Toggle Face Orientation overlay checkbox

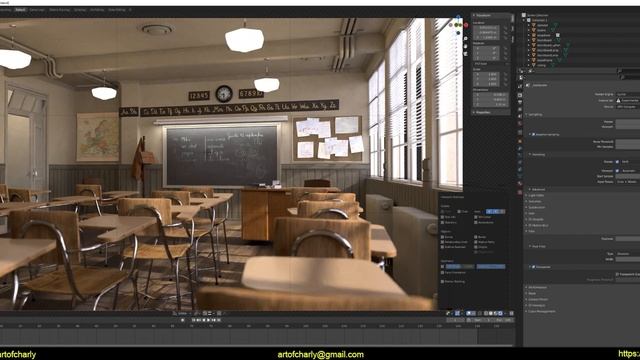(442, 272)
